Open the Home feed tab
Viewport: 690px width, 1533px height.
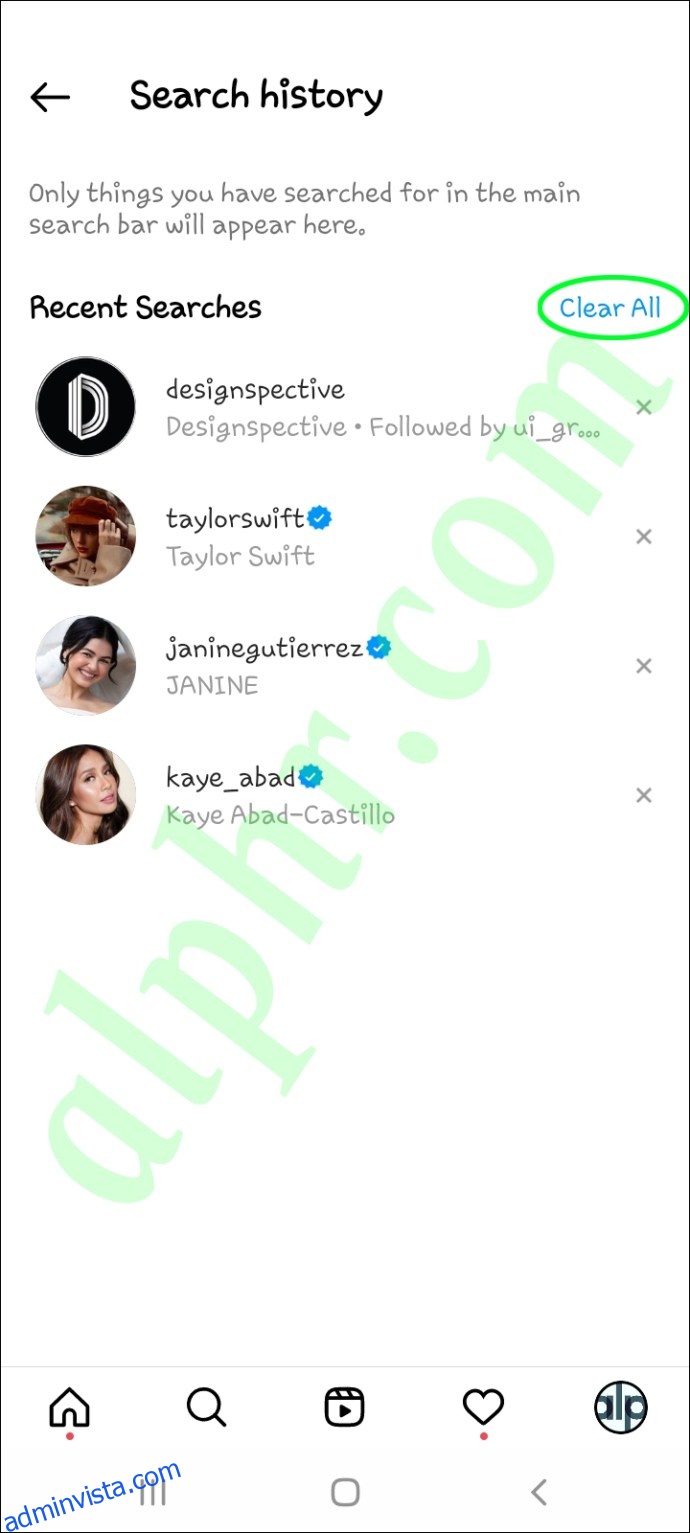69,1409
